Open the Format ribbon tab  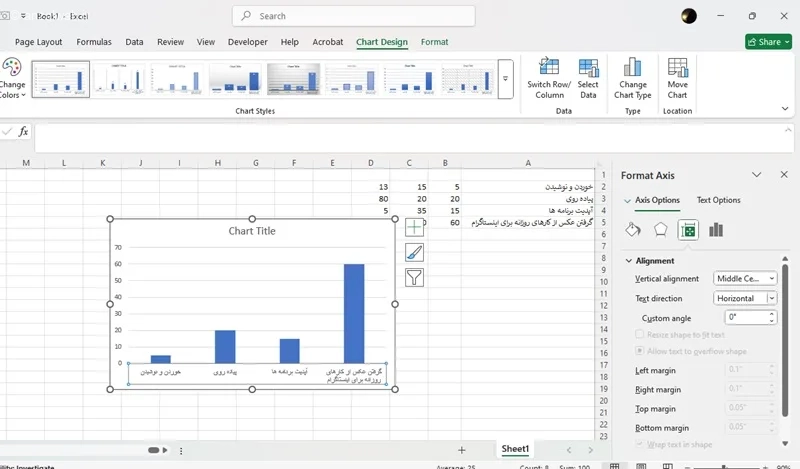click(434, 42)
